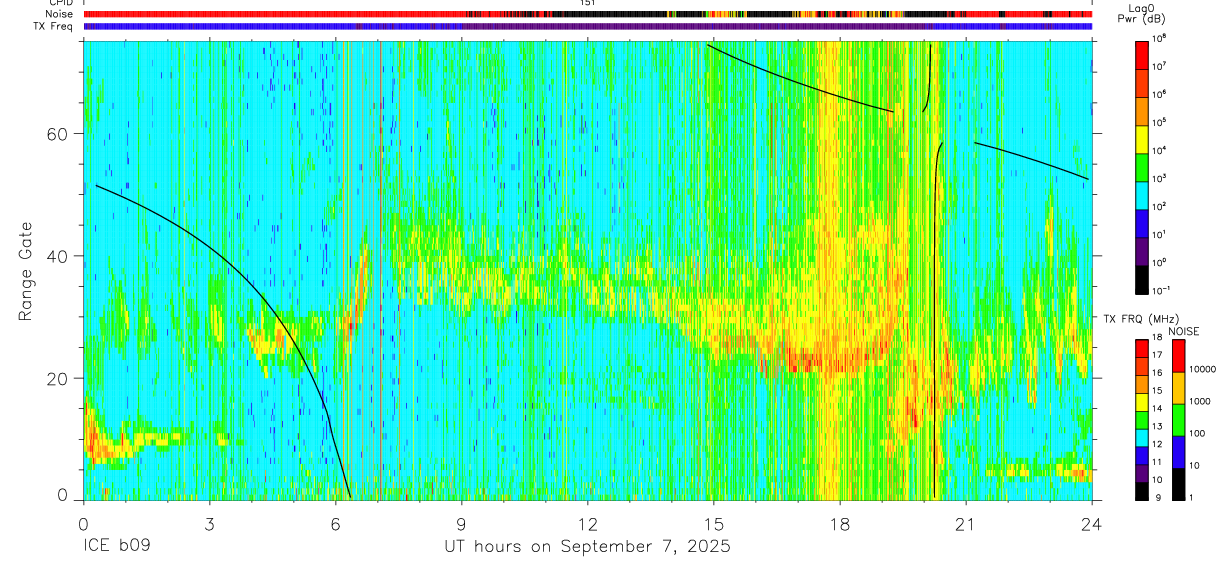Image resolution: width=1228 pixels, height=567 pixels.
Task: Click the bottom power label 10^-1 on the Lag0 colorbar
Action: (x=1162, y=290)
